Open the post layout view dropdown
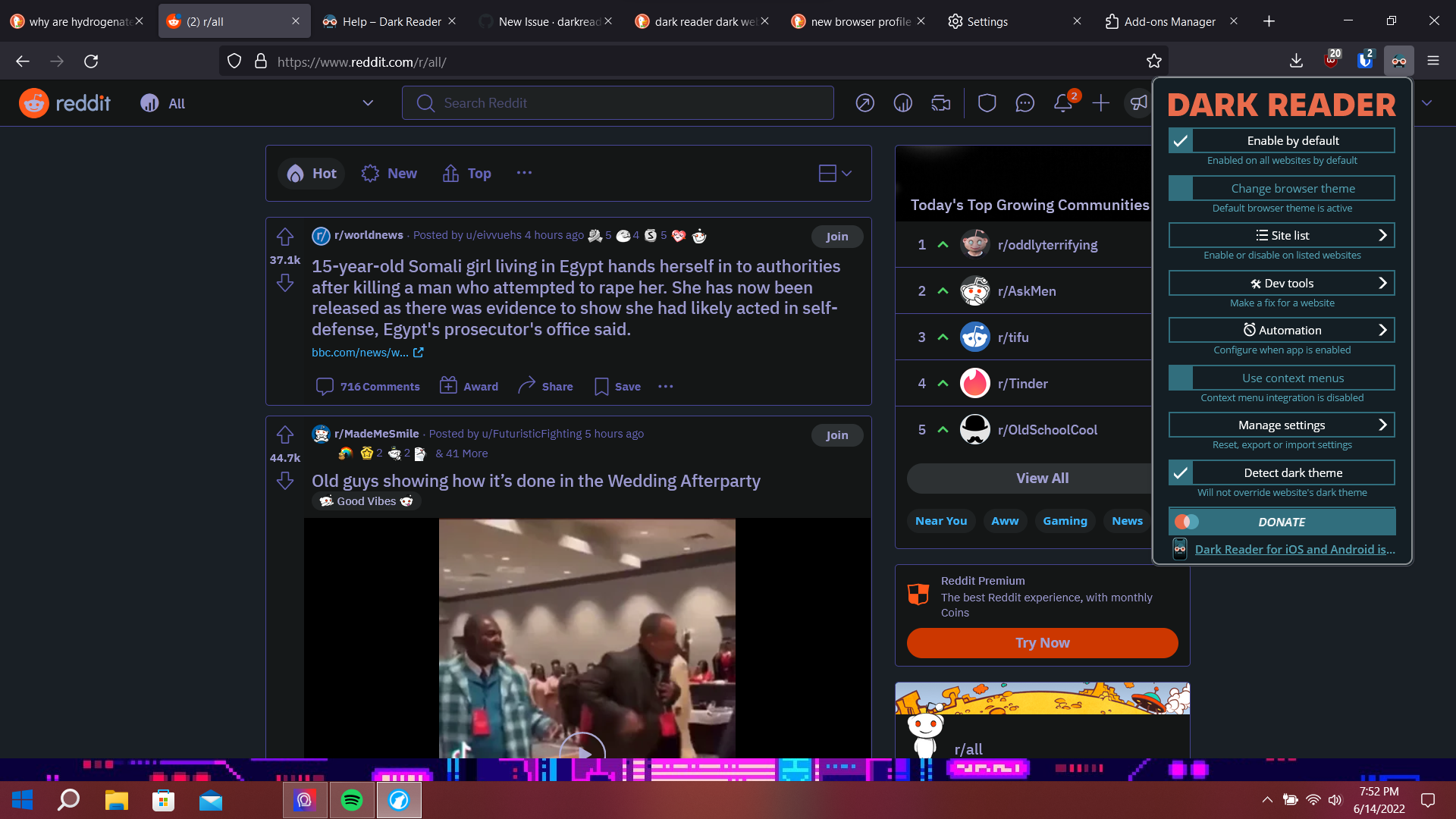The width and height of the screenshot is (1456, 819). tap(835, 174)
